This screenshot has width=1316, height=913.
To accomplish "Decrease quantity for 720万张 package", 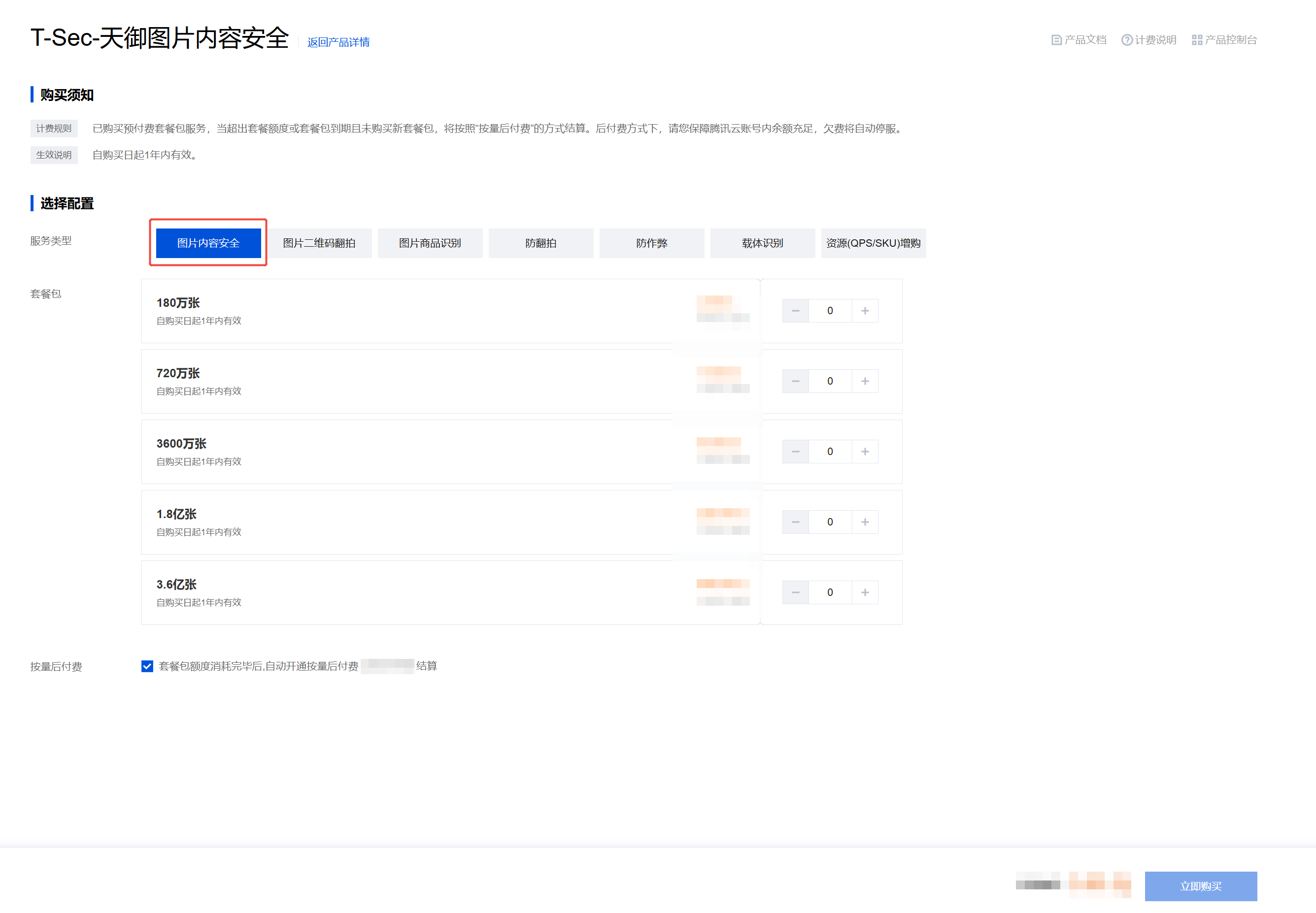I will pyautogui.click(x=795, y=381).
